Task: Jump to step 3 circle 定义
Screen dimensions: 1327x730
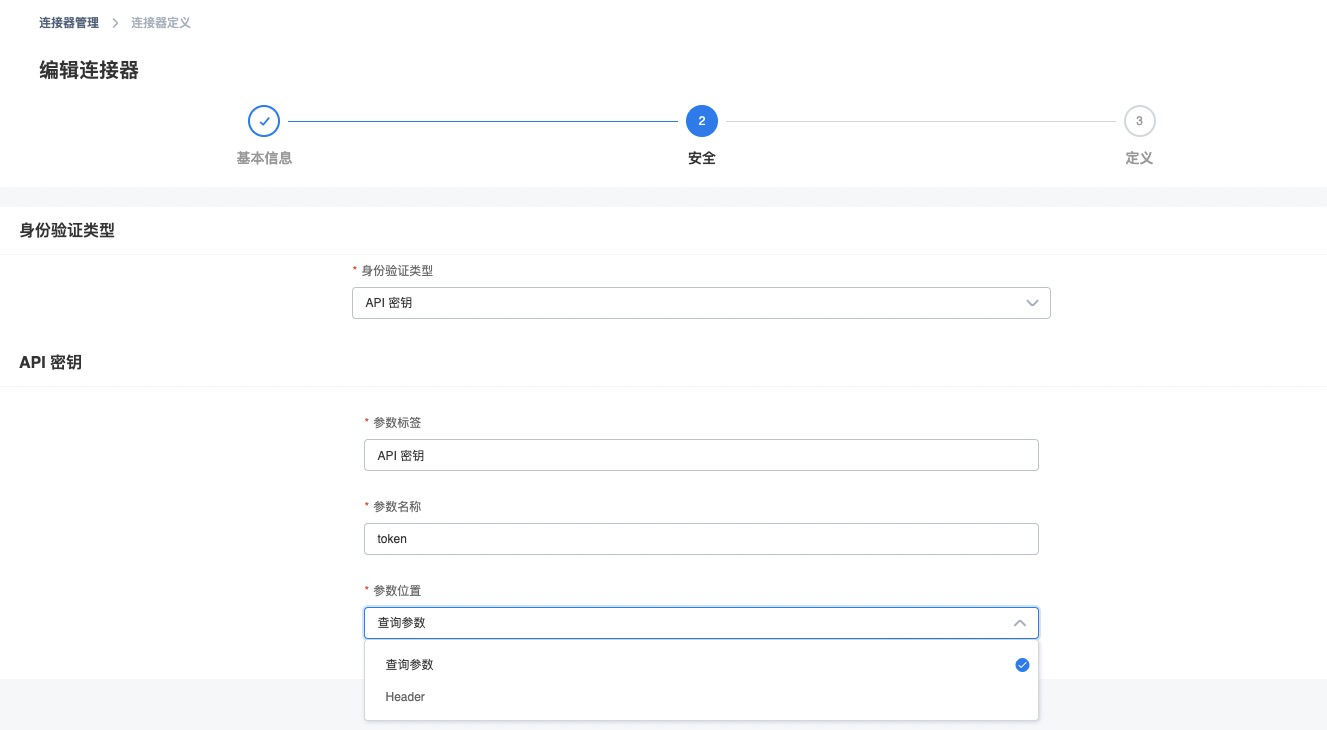Action: click(1139, 121)
